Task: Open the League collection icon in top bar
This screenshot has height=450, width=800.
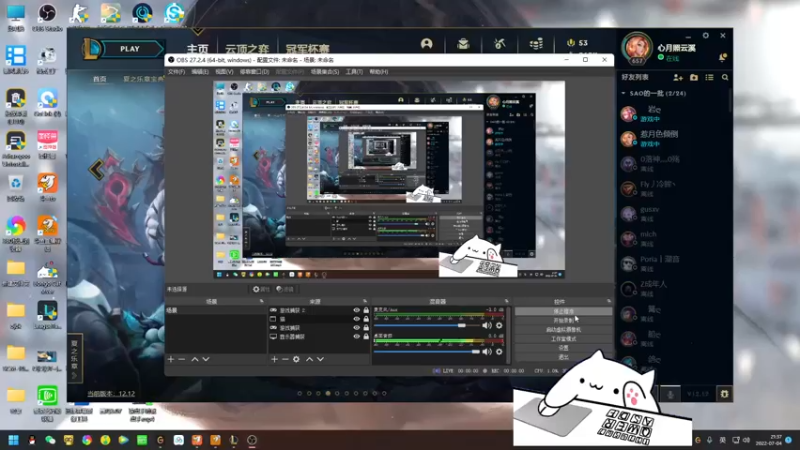Action: click(463, 44)
